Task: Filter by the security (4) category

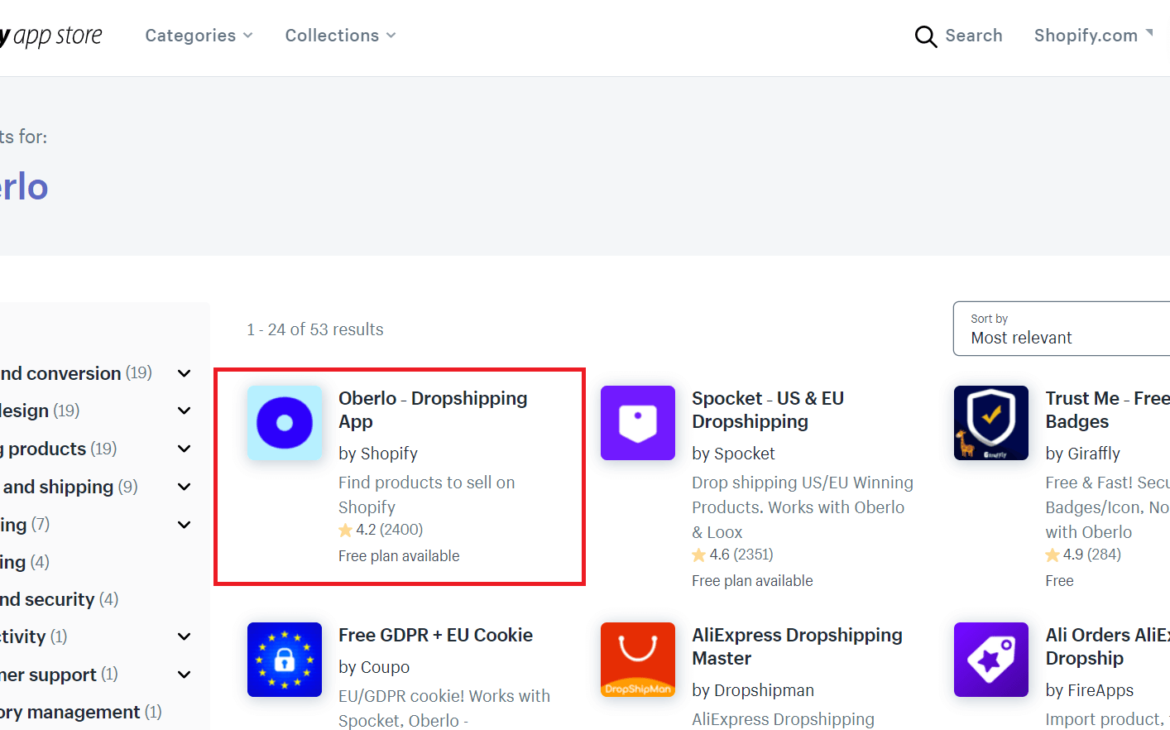Action: click(59, 599)
